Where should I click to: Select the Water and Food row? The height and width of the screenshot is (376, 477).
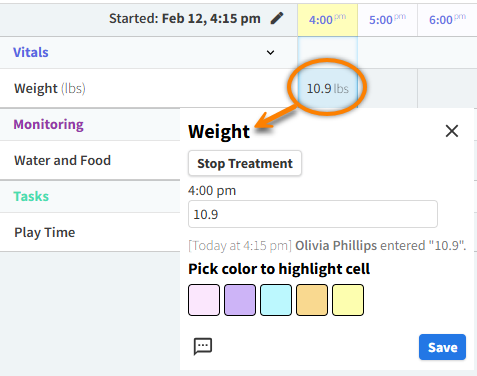pyautogui.click(x=90, y=160)
